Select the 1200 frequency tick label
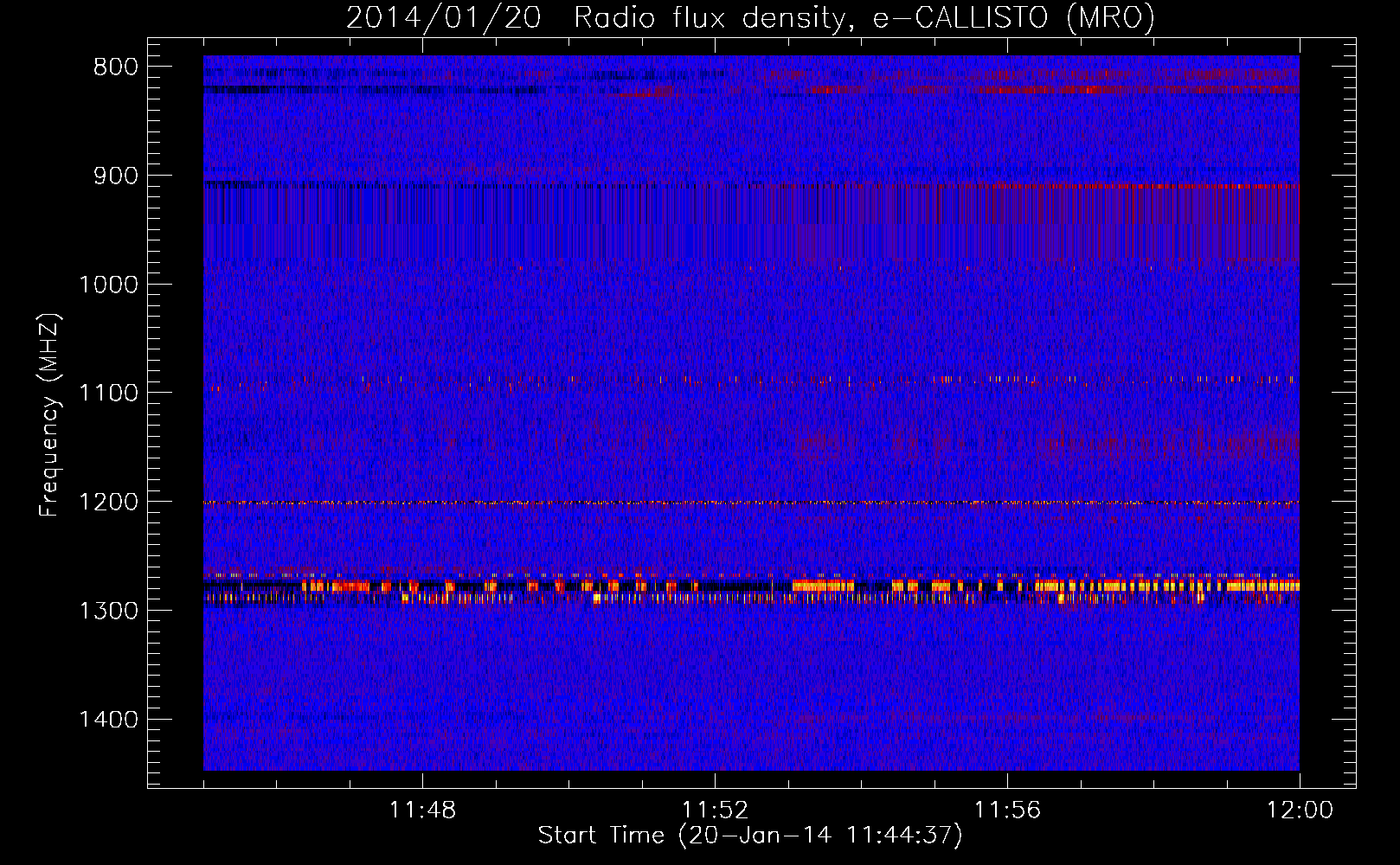 pyautogui.click(x=108, y=502)
